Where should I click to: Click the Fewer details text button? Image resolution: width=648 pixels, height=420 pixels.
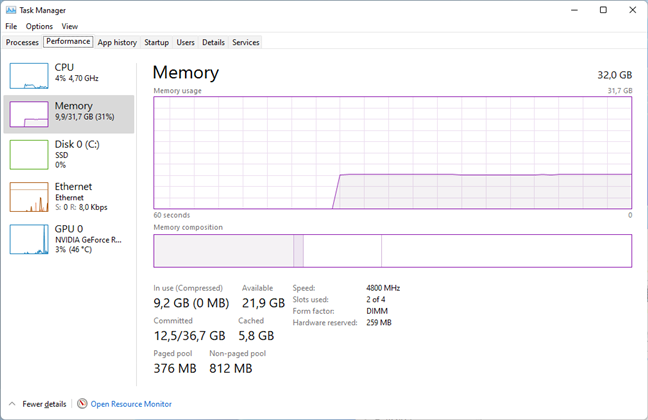point(44,404)
